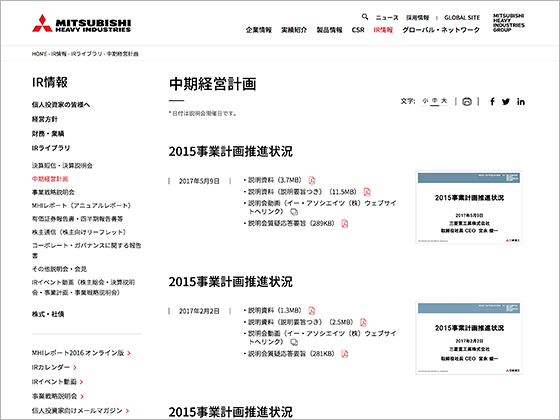Image resolution: width=560 pixels, height=420 pixels.
Task: Click the ニュース header link
Action: (x=387, y=18)
